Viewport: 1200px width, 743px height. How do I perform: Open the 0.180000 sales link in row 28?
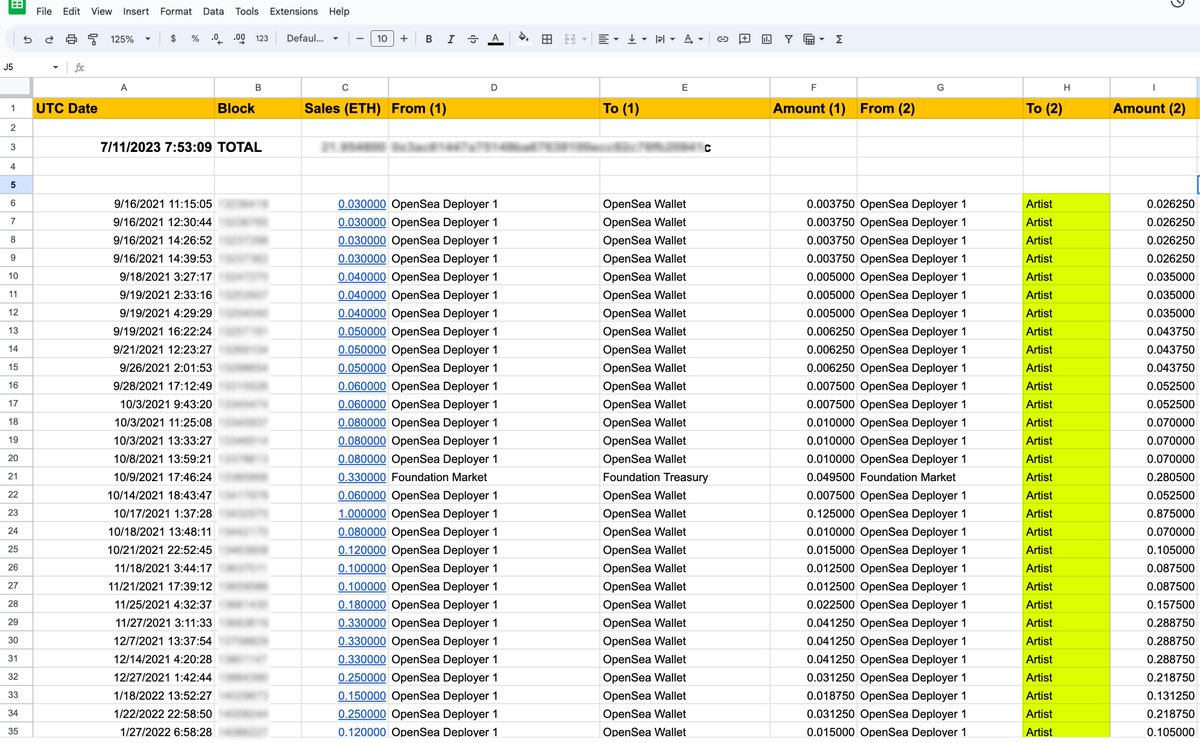click(x=362, y=604)
